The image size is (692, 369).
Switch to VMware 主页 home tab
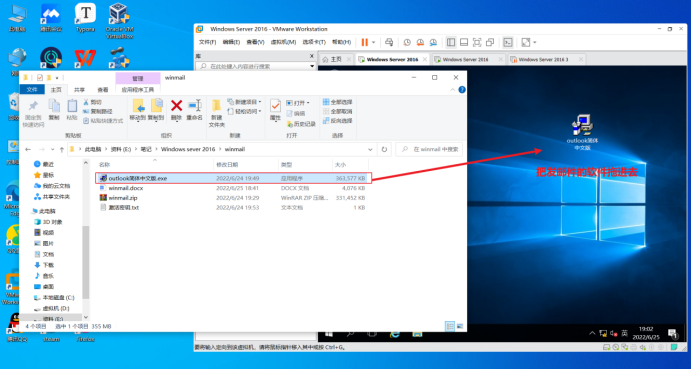click(336, 59)
